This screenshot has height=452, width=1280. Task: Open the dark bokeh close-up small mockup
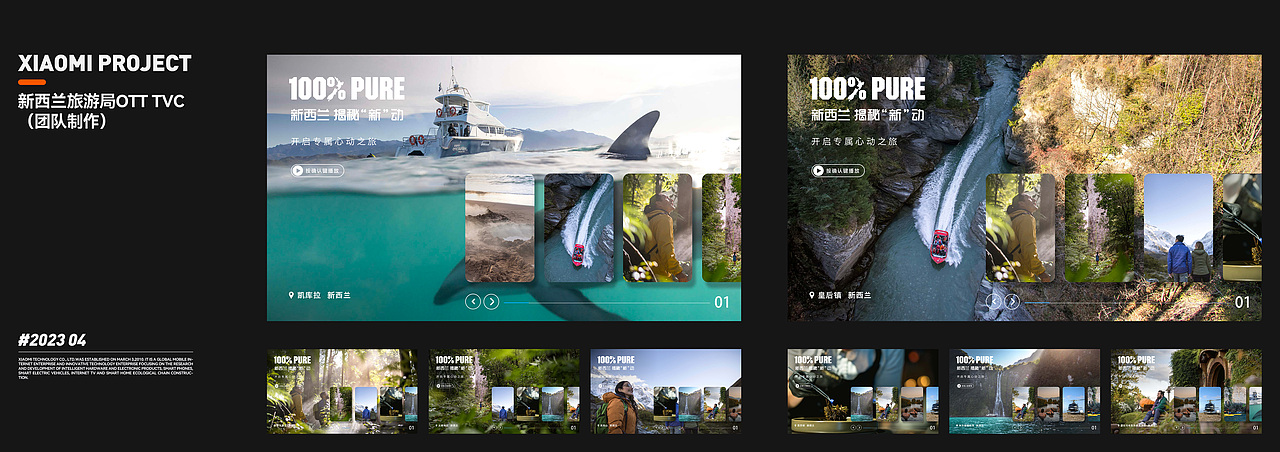863,391
